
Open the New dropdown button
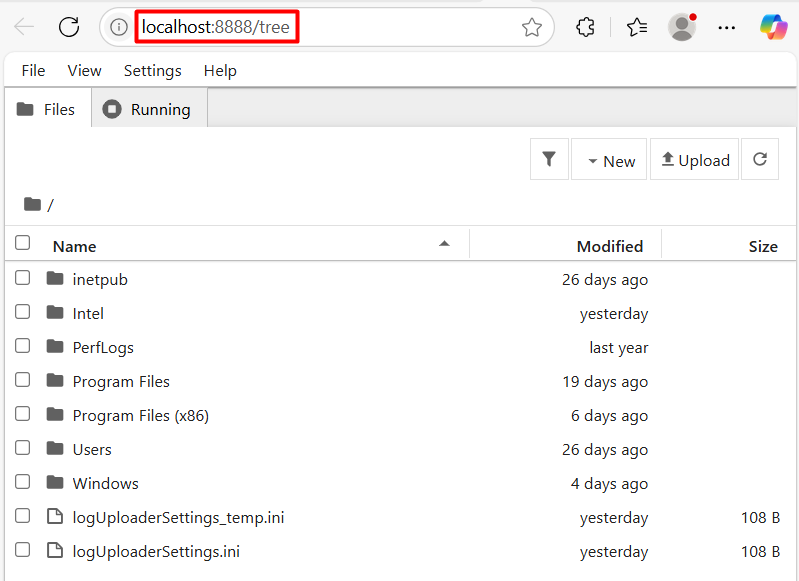click(x=609, y=159)
